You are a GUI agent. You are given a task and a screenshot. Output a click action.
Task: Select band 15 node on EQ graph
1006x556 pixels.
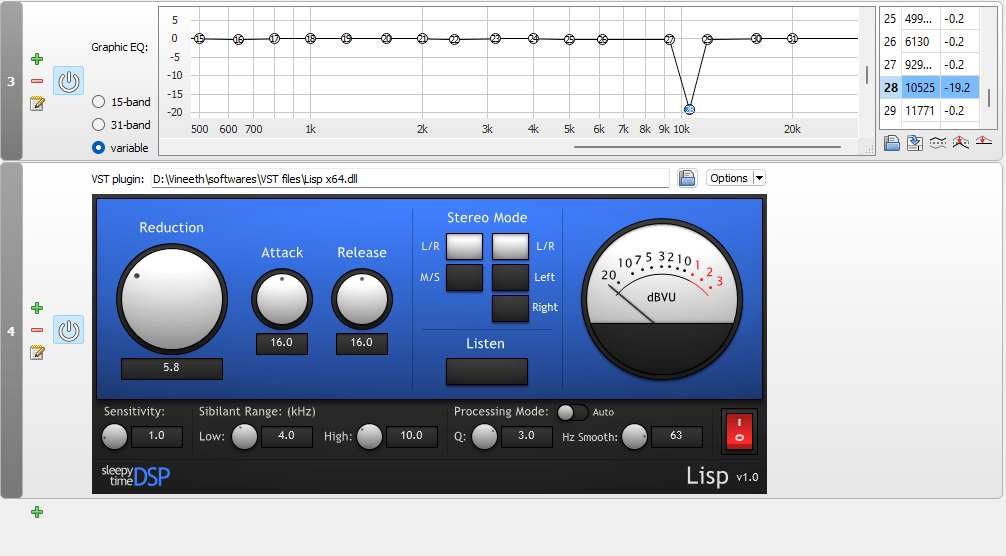[200, 38]
